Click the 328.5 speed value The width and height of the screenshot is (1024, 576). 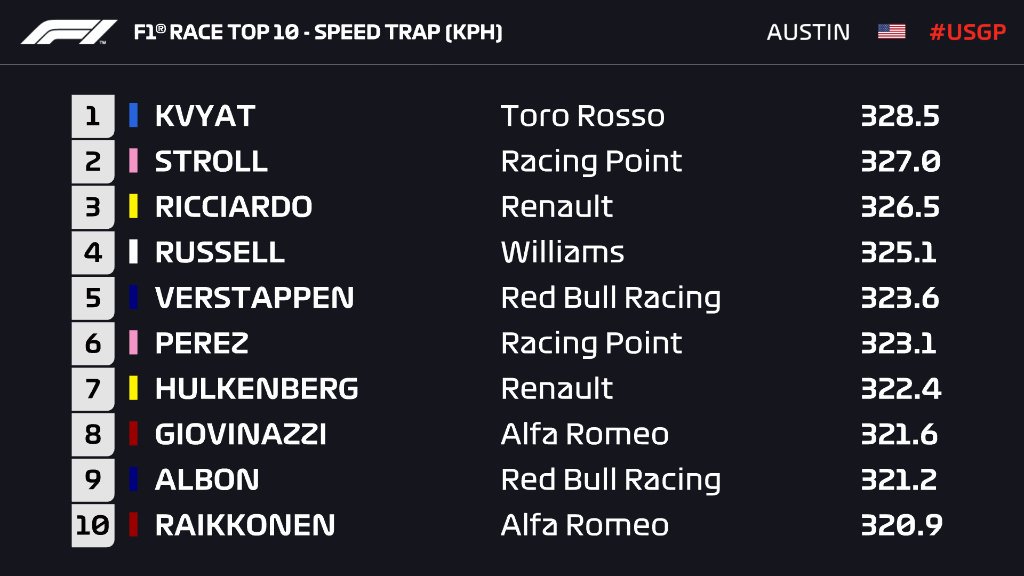pyautogui.click(x=900, y=116)
